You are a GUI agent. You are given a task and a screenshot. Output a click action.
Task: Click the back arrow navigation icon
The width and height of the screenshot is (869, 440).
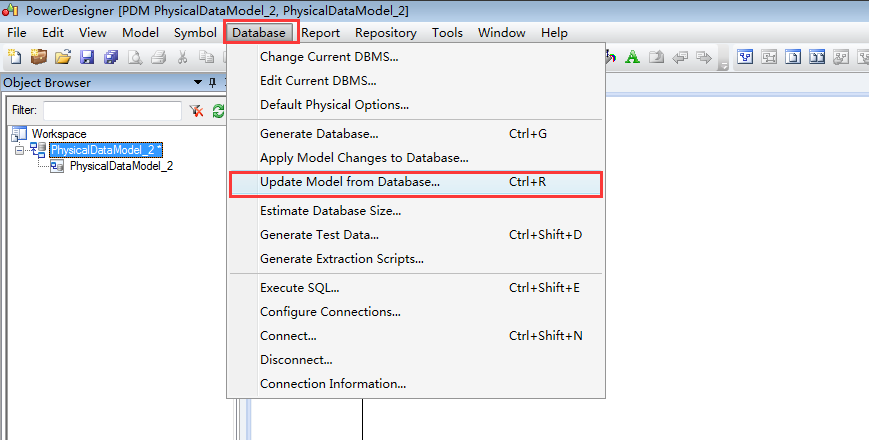pyautogui.click(x=680, y=57)
